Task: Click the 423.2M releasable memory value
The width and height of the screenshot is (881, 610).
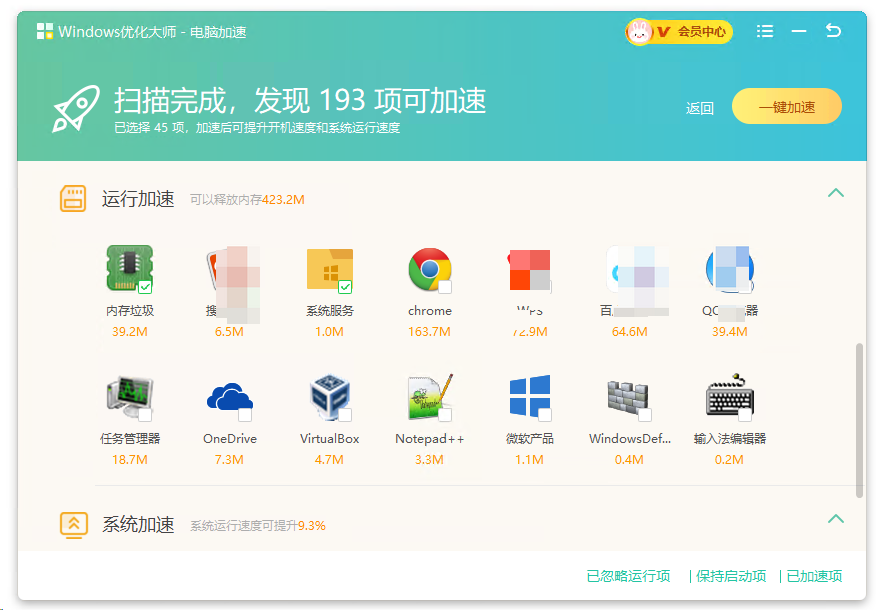Action: (283, 200)
